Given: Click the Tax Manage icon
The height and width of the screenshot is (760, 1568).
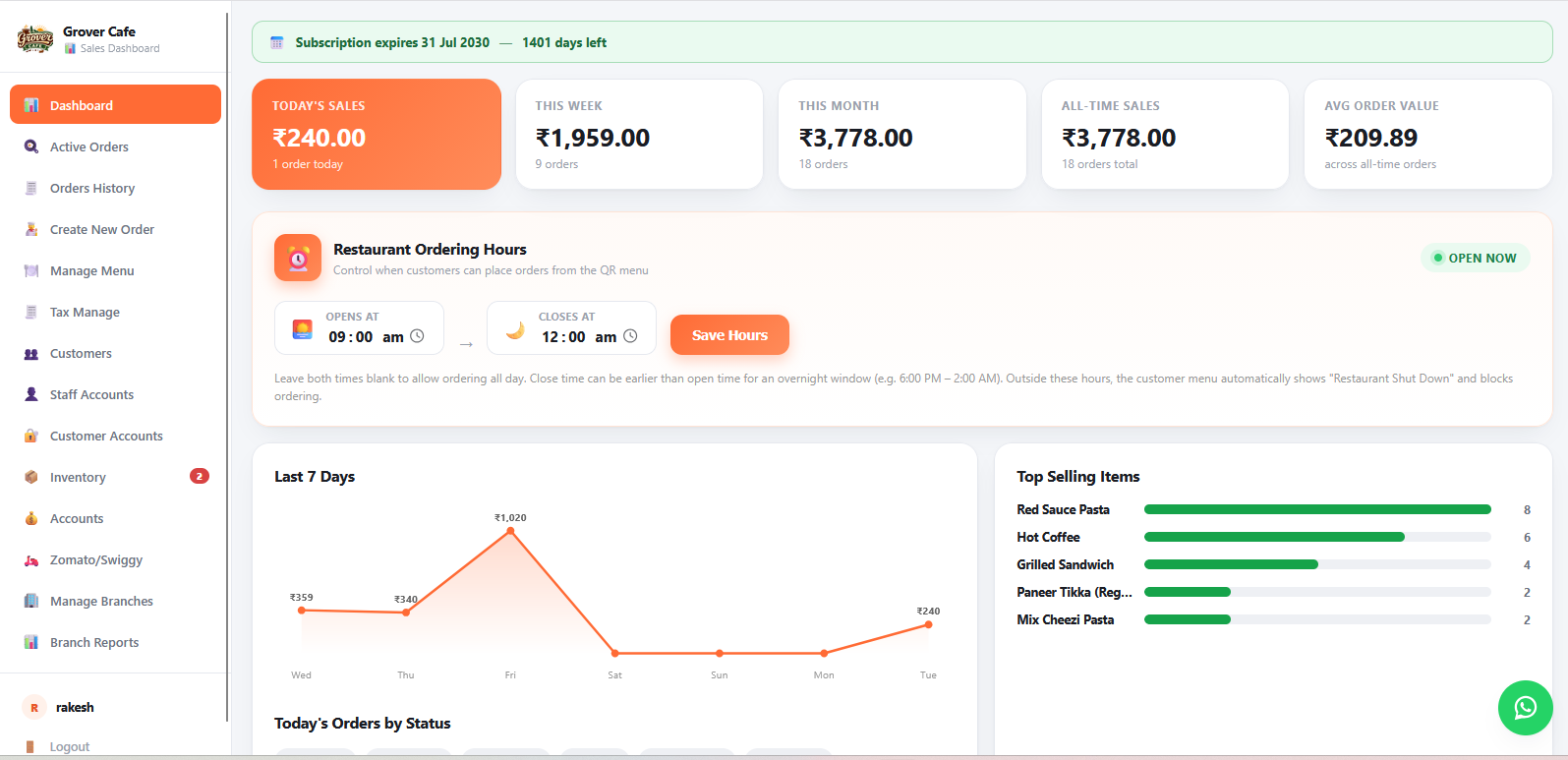Looking at the screenshot, I should [31, 312].
